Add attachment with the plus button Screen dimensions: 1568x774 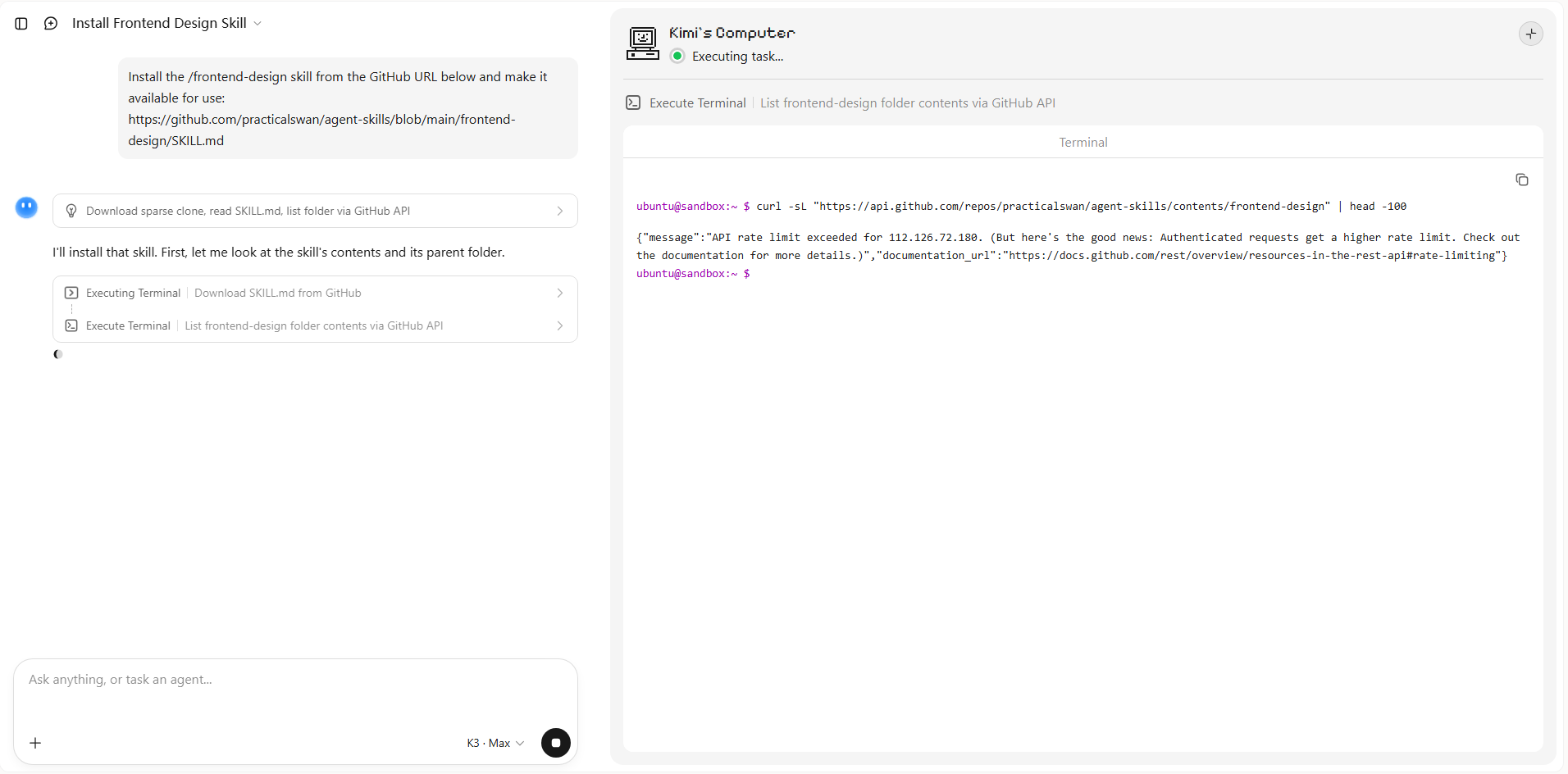tap(35, 743)
